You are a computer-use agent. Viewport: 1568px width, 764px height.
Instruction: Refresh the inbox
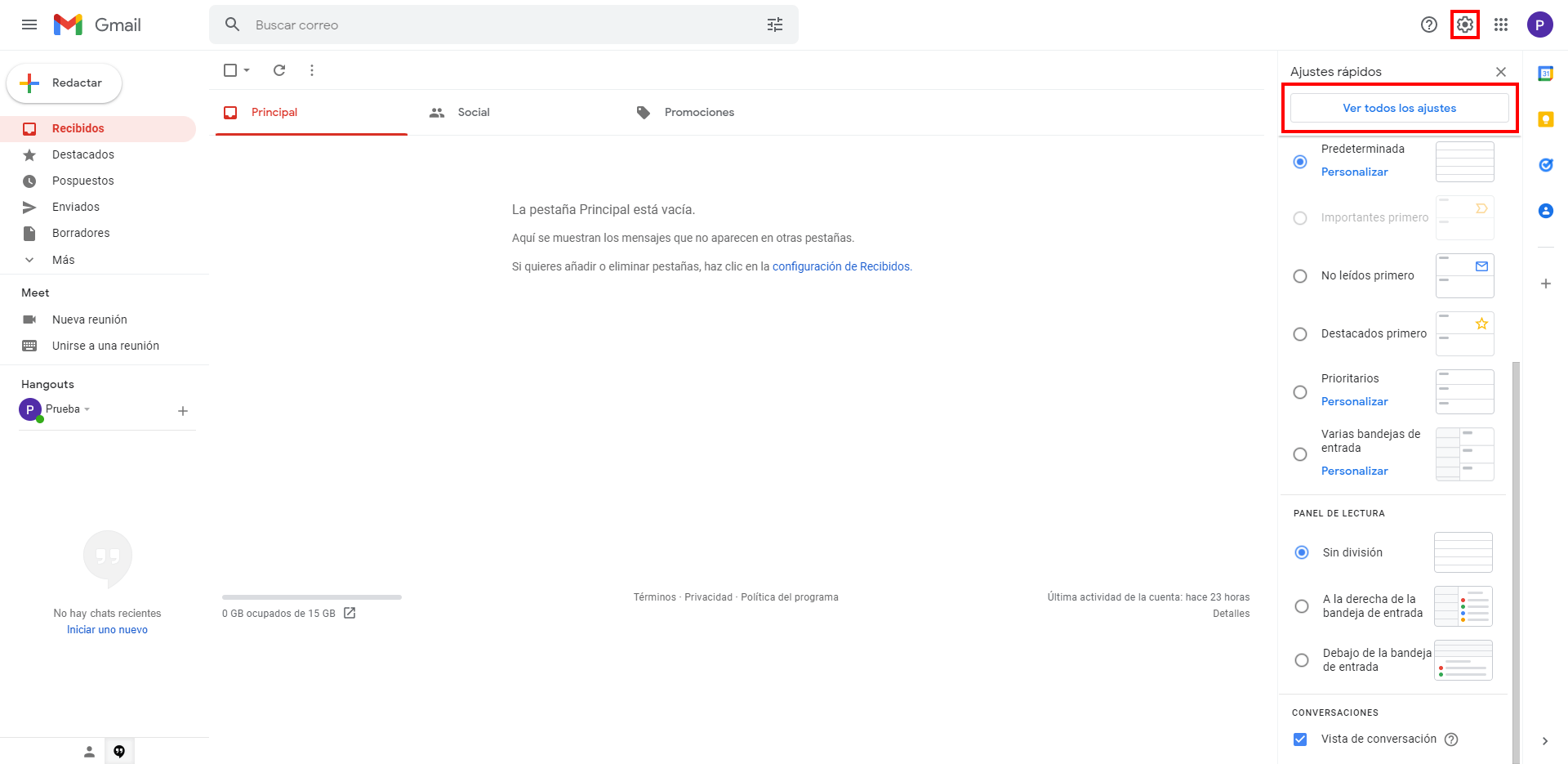[x=279, y=70]
